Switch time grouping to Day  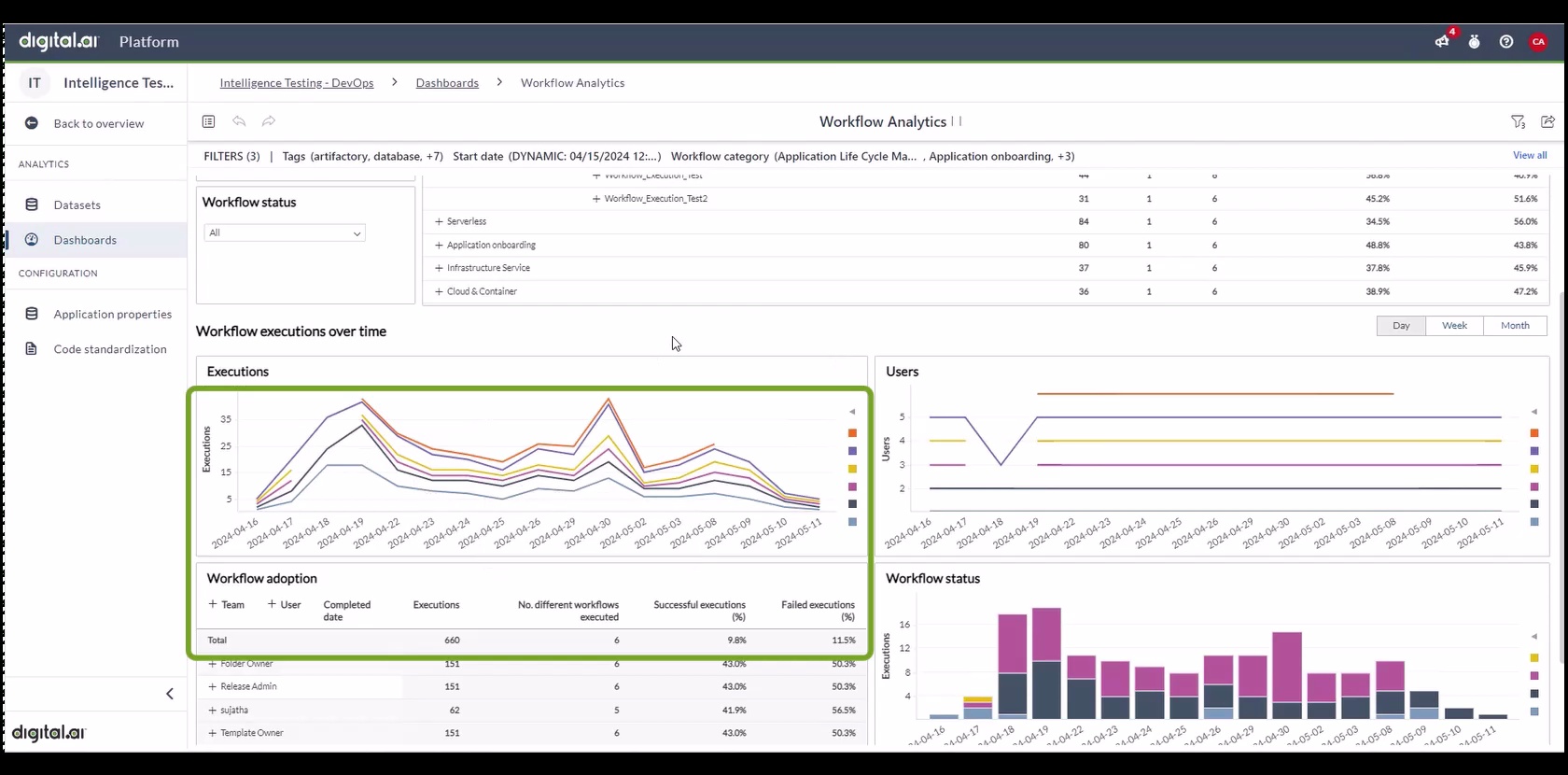click(x=1401, y=326)
